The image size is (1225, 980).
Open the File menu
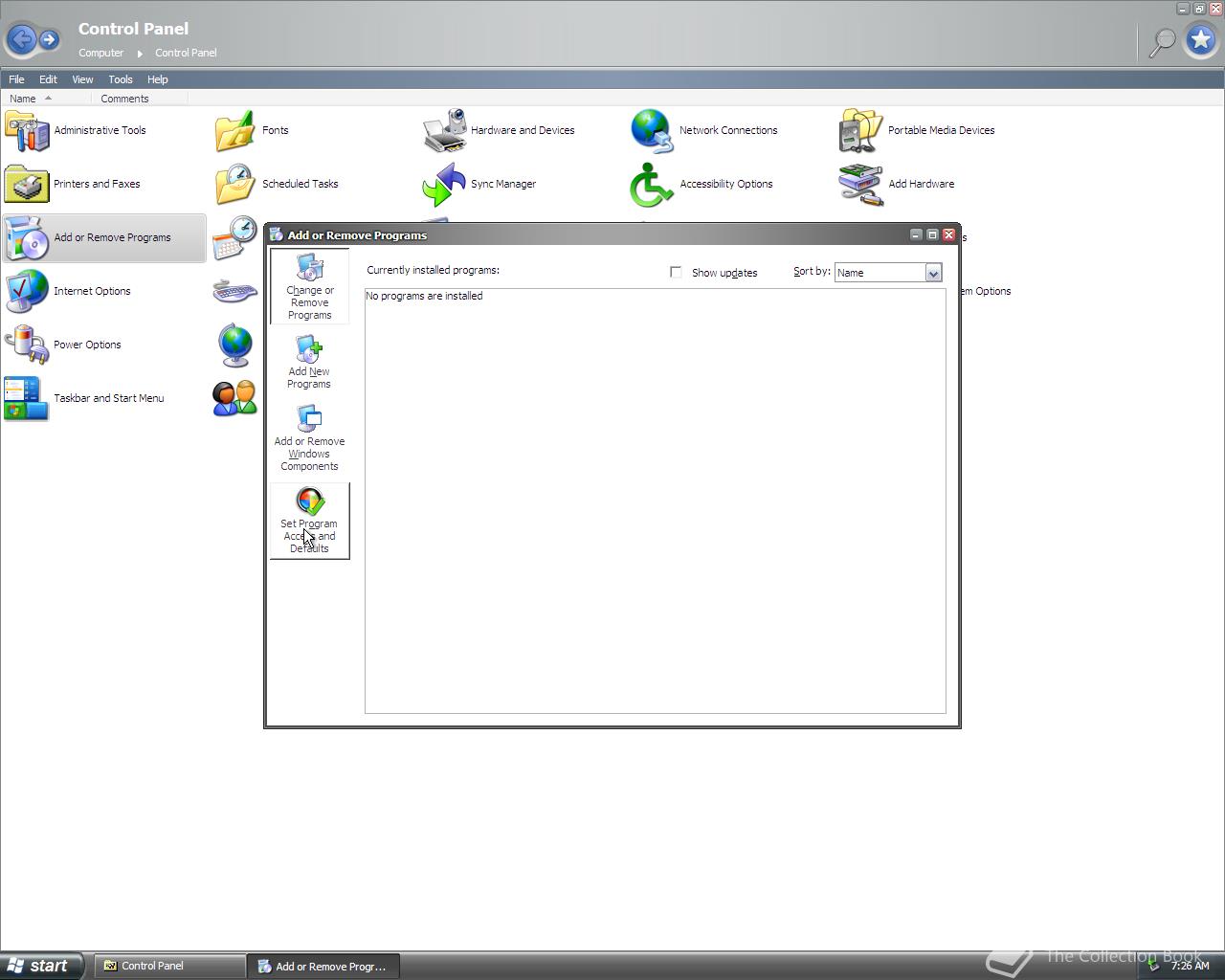16,79
